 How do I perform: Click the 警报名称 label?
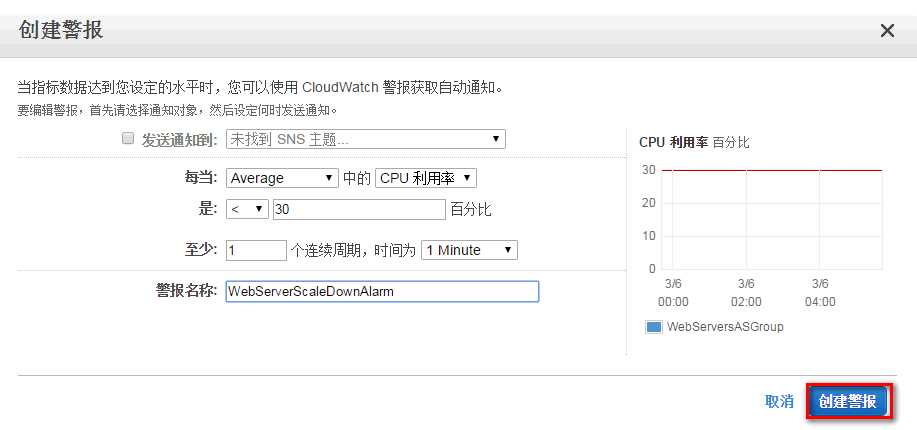187,291
